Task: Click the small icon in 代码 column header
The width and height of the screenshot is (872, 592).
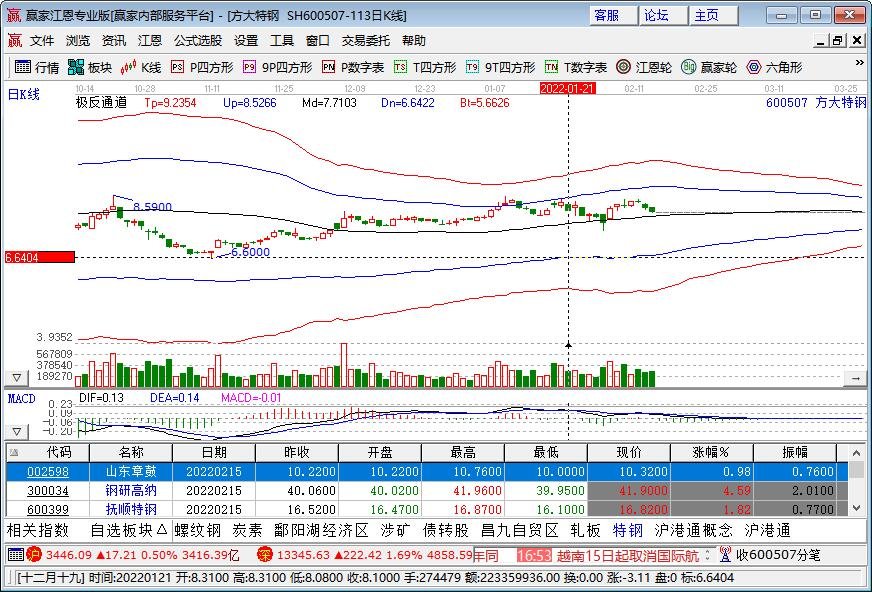Action: pos(14,452)
